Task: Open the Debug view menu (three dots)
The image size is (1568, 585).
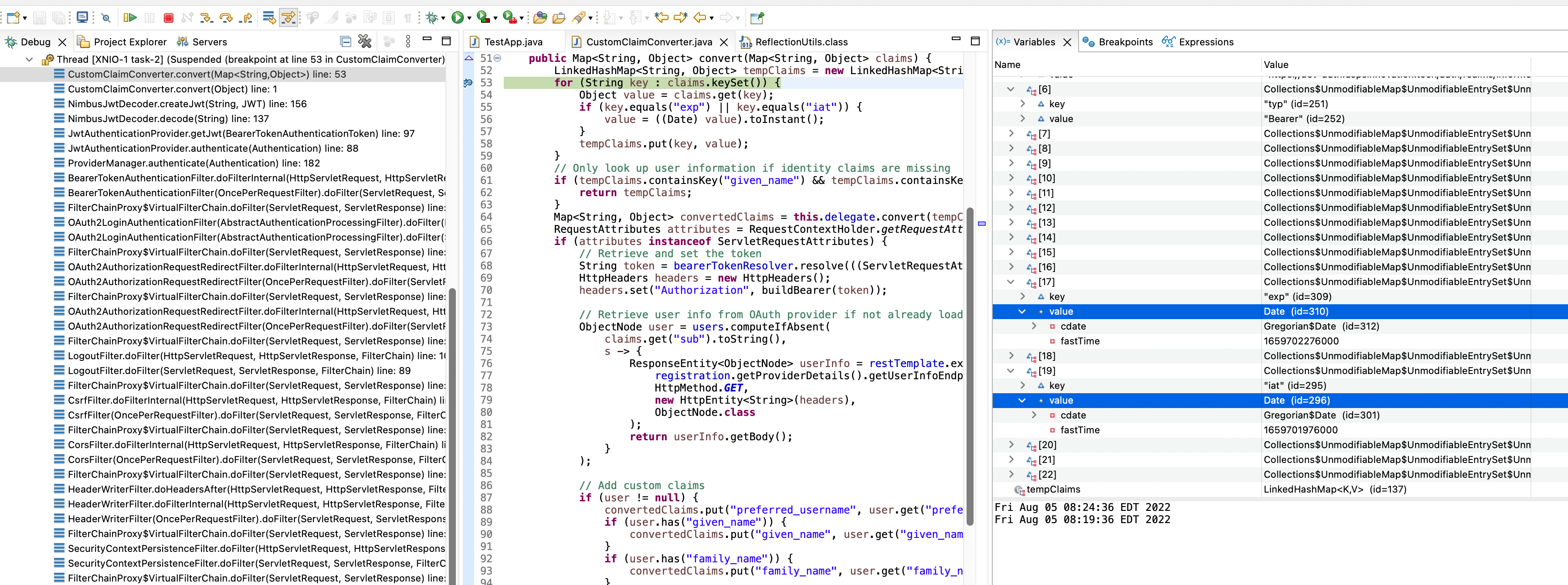Action: pos(408,41)
